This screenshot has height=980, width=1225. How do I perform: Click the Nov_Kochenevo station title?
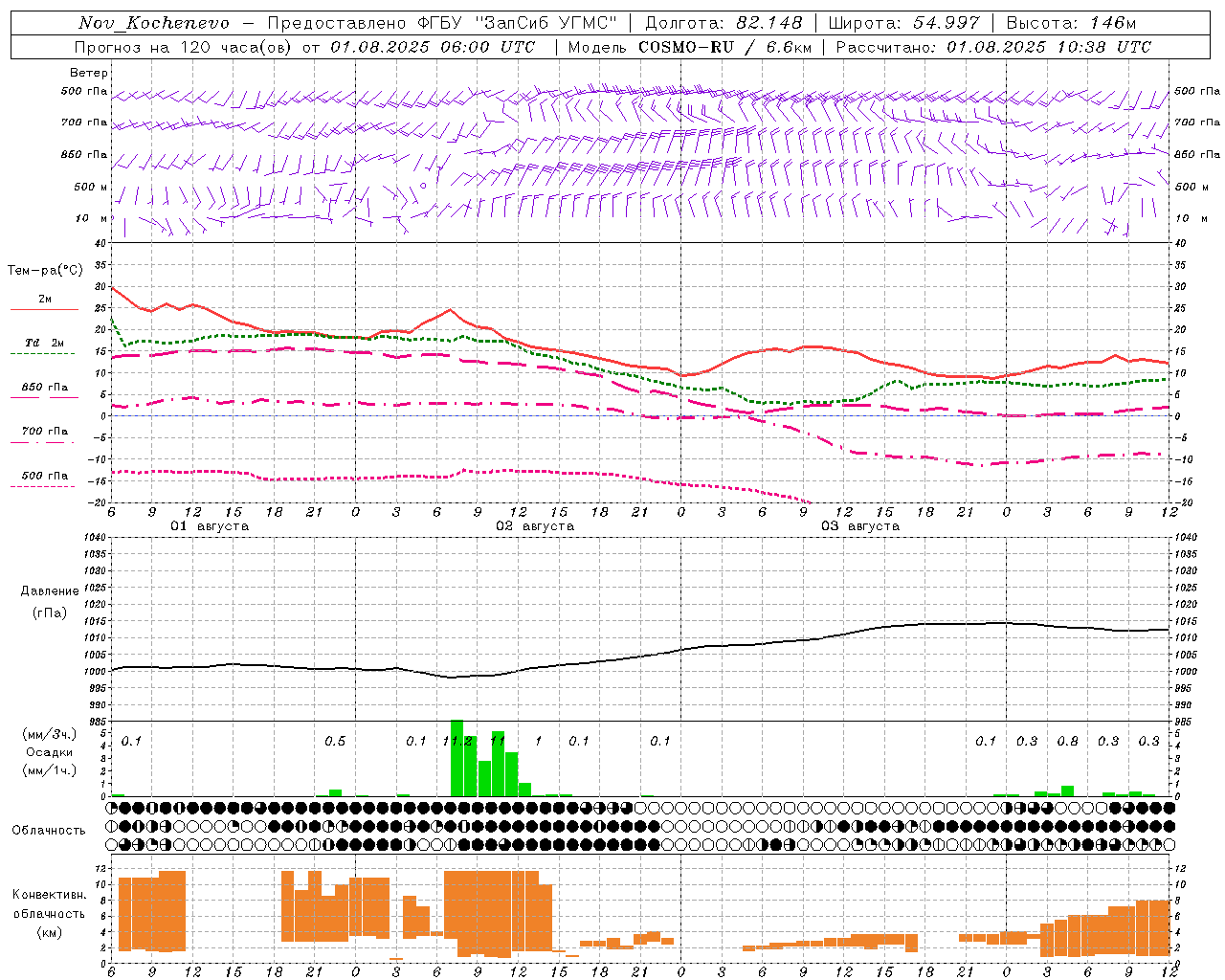tap(154, 23)
